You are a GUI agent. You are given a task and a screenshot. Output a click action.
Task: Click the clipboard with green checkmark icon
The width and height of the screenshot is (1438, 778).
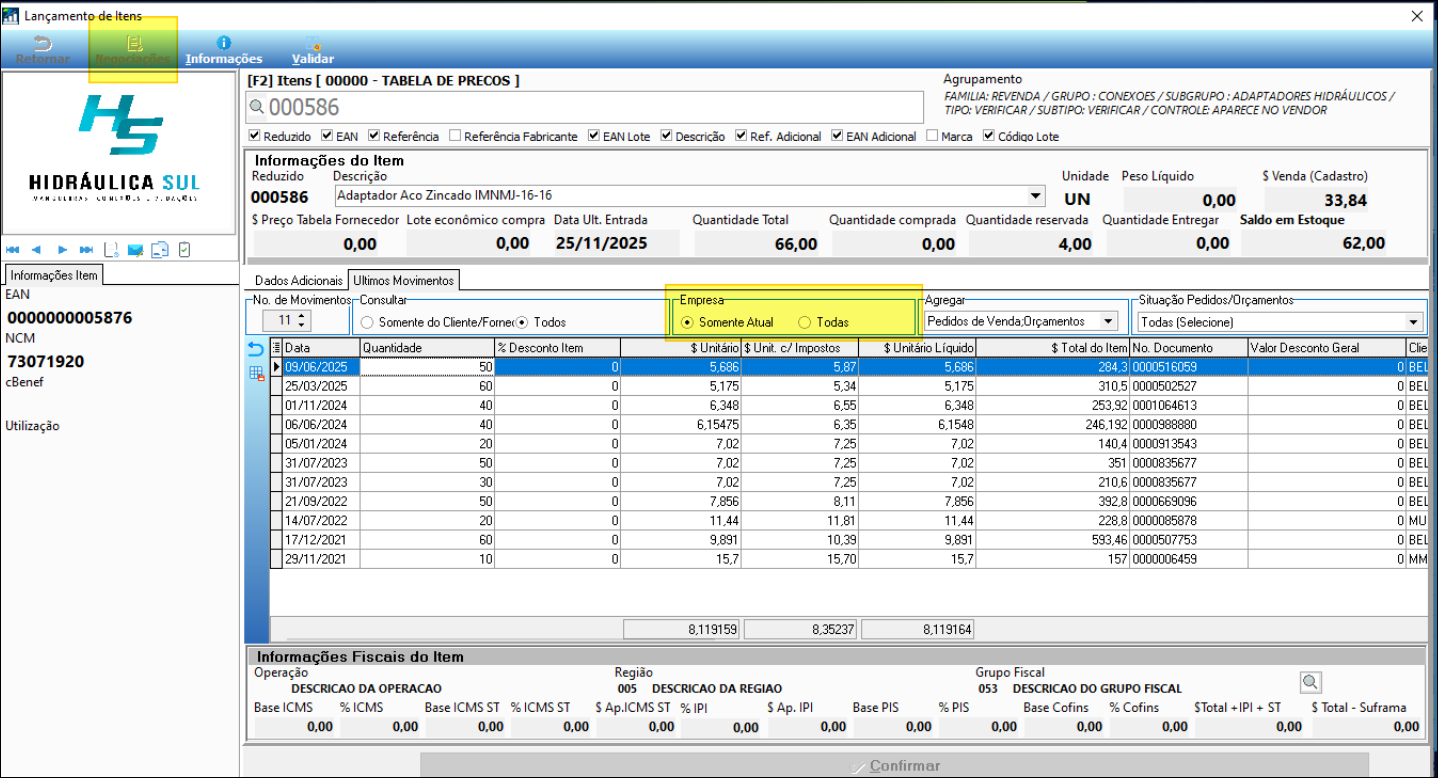184,249
